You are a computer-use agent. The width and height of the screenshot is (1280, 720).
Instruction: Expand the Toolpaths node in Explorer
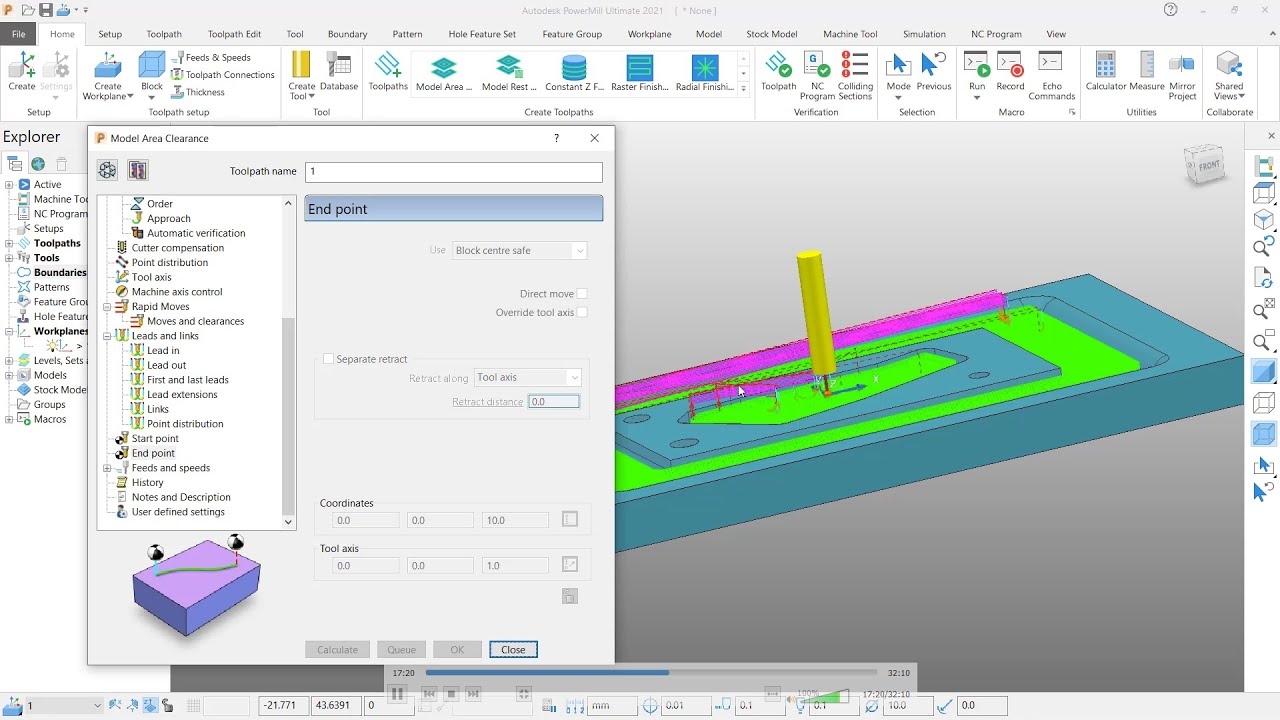[9, 243]
